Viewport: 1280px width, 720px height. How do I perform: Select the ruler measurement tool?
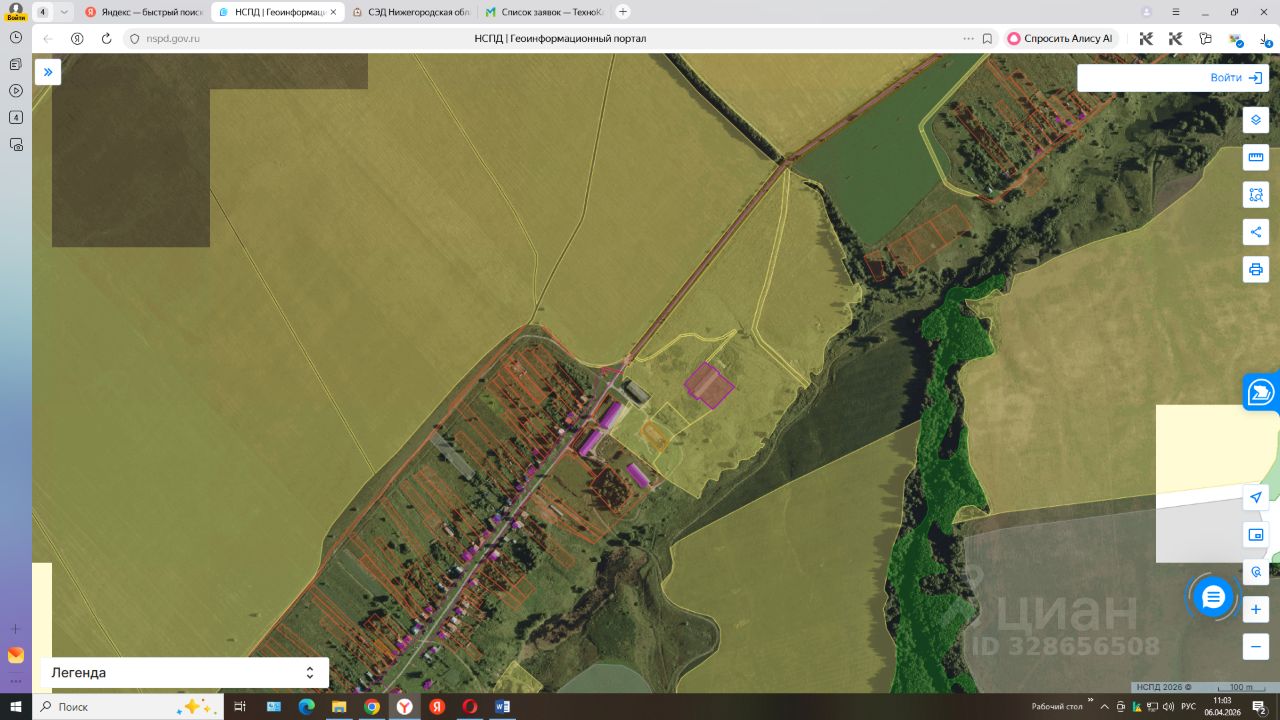point(1256,157)
